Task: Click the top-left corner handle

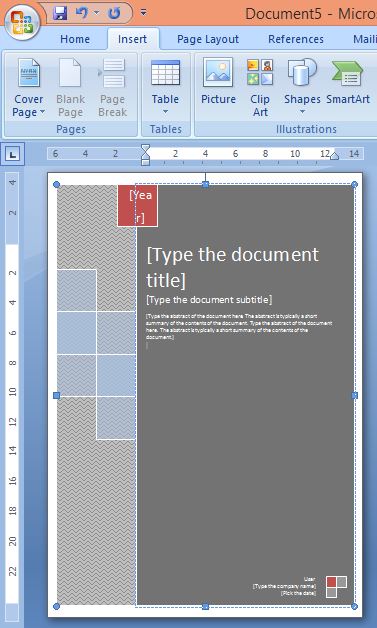Action: (56, 184)
